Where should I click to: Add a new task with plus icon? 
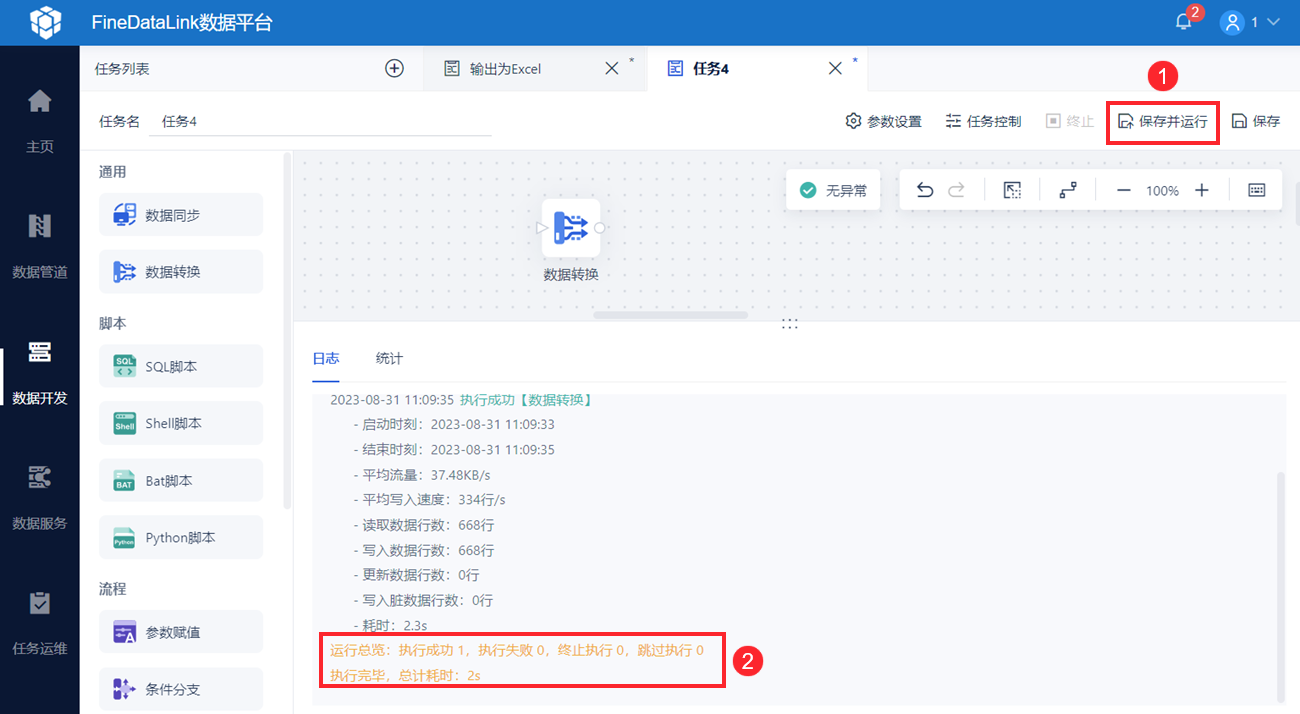point(394,69)
